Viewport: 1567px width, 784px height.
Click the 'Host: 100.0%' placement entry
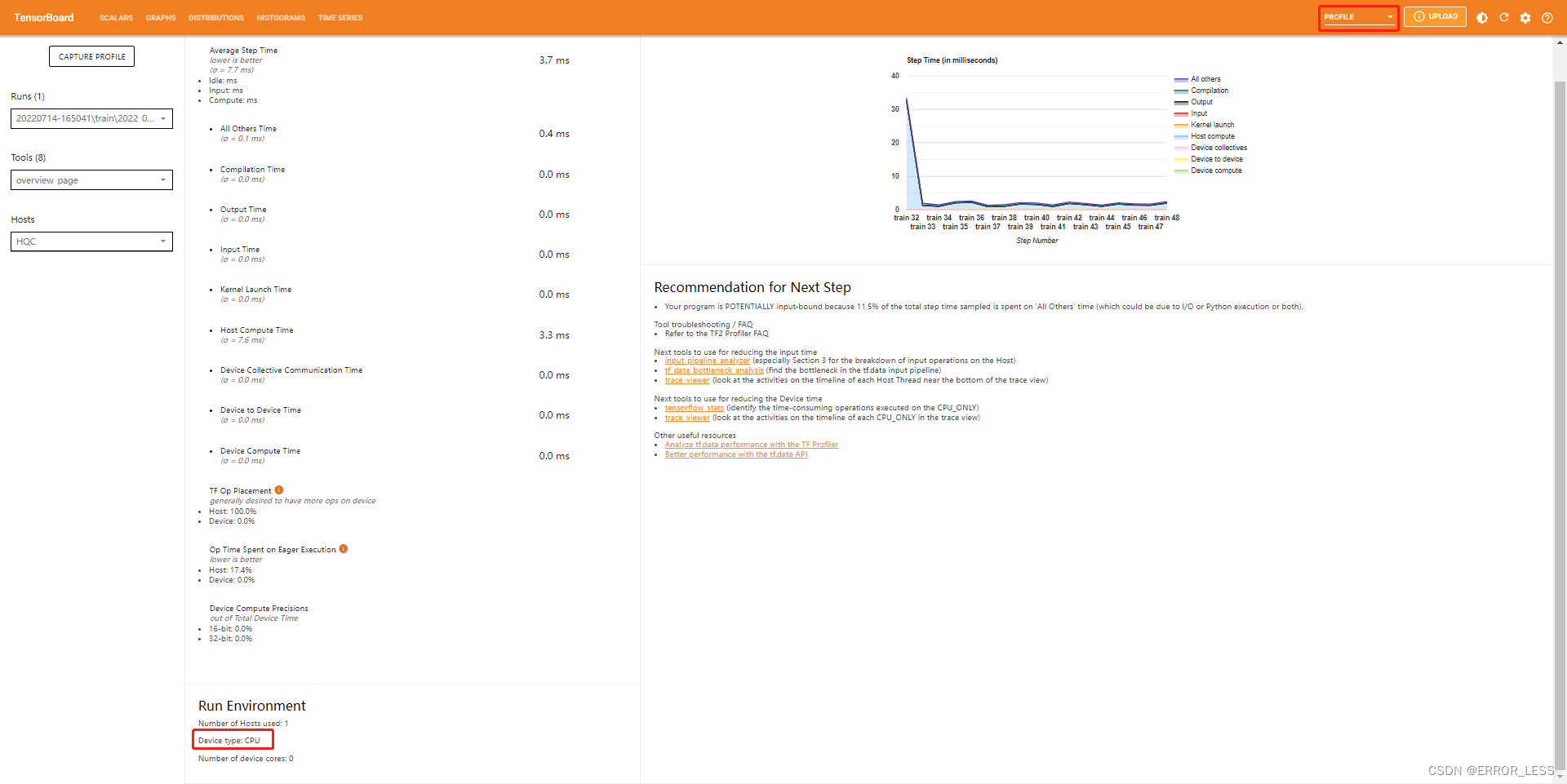[233, 512]
